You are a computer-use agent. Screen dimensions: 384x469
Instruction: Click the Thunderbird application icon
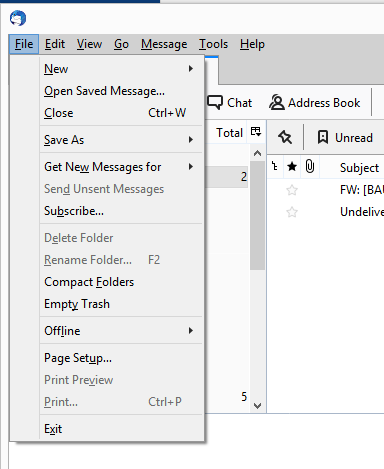pyautogui.click(x=18, y=18)
